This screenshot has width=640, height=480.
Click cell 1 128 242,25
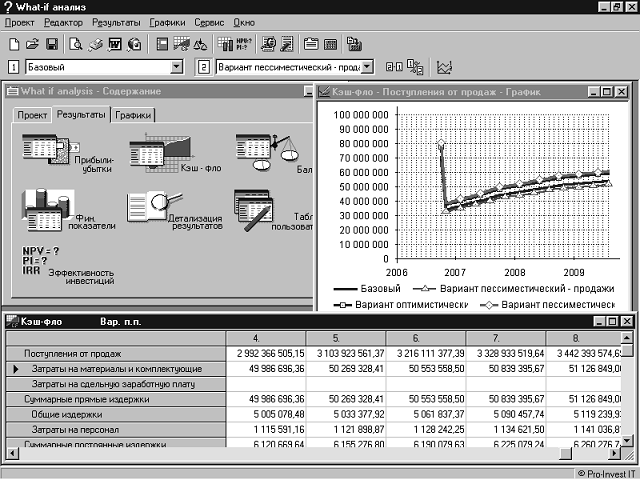pyautogui.click(x=426, y=429)
